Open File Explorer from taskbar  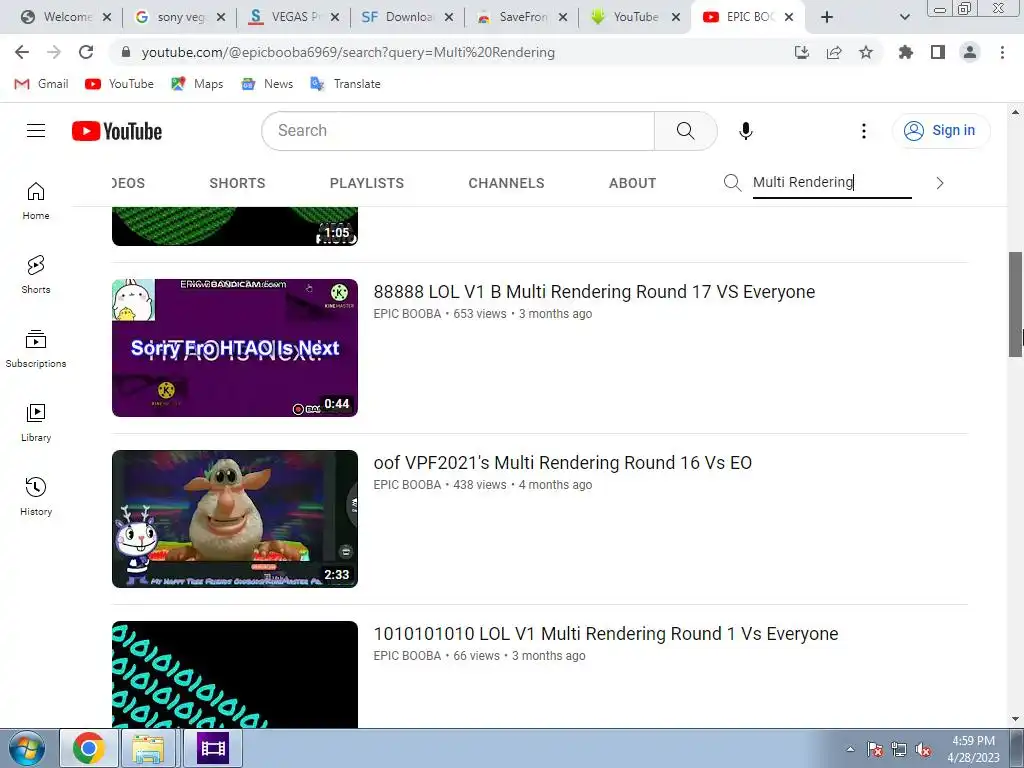point(148,748)
